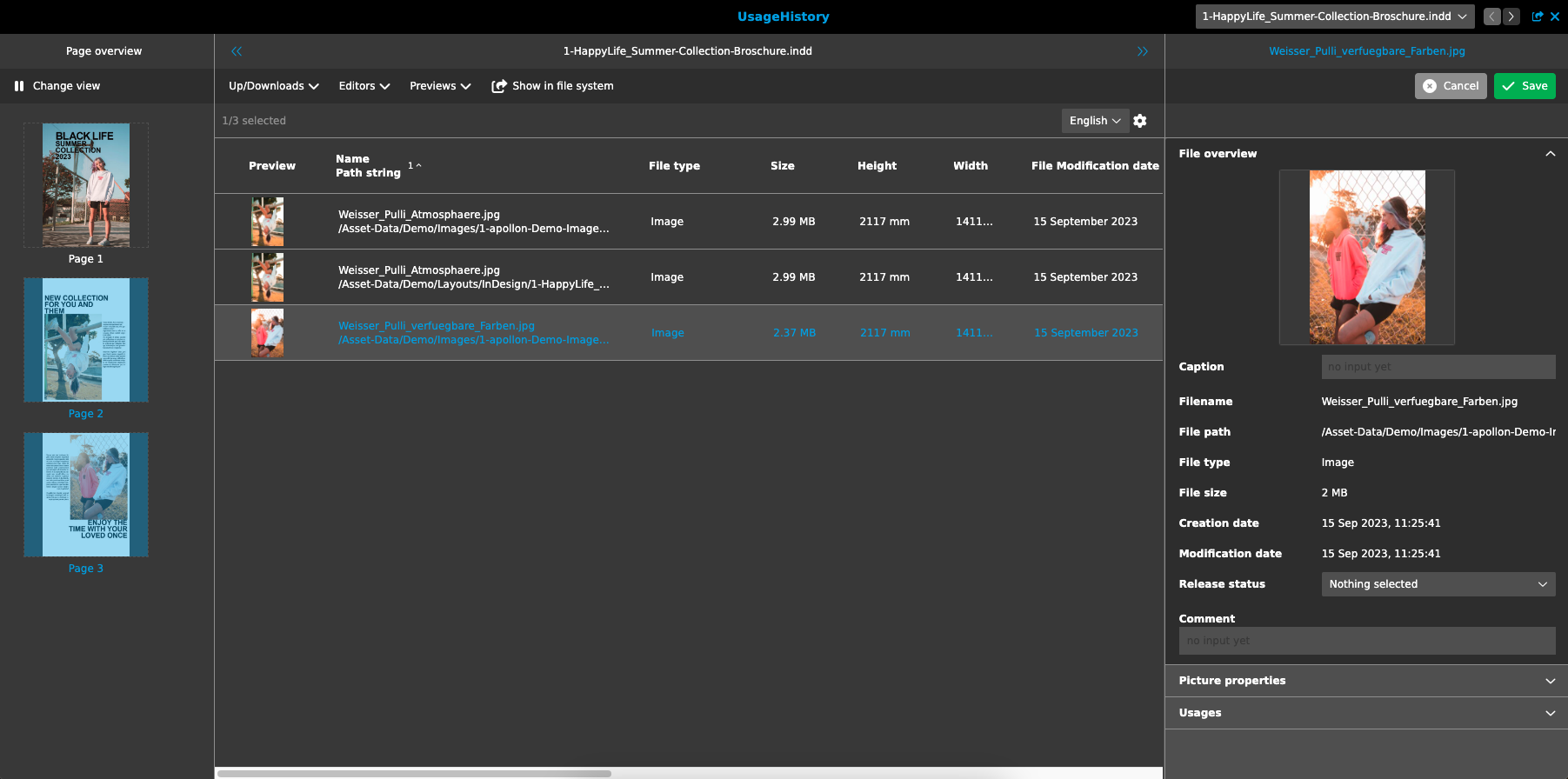Select the Page 2 thumbnail
The image size is (1568, 779).
point(86,340)
